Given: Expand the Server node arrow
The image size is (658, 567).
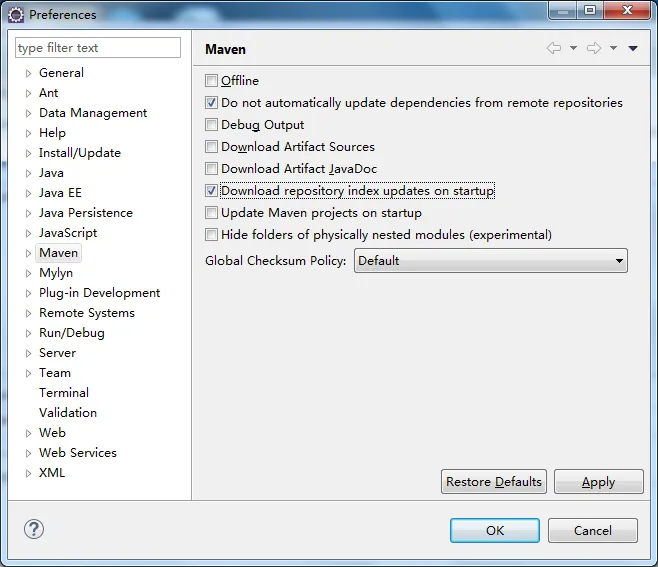Looking at the screenshot, I should [x=28, y=353].
